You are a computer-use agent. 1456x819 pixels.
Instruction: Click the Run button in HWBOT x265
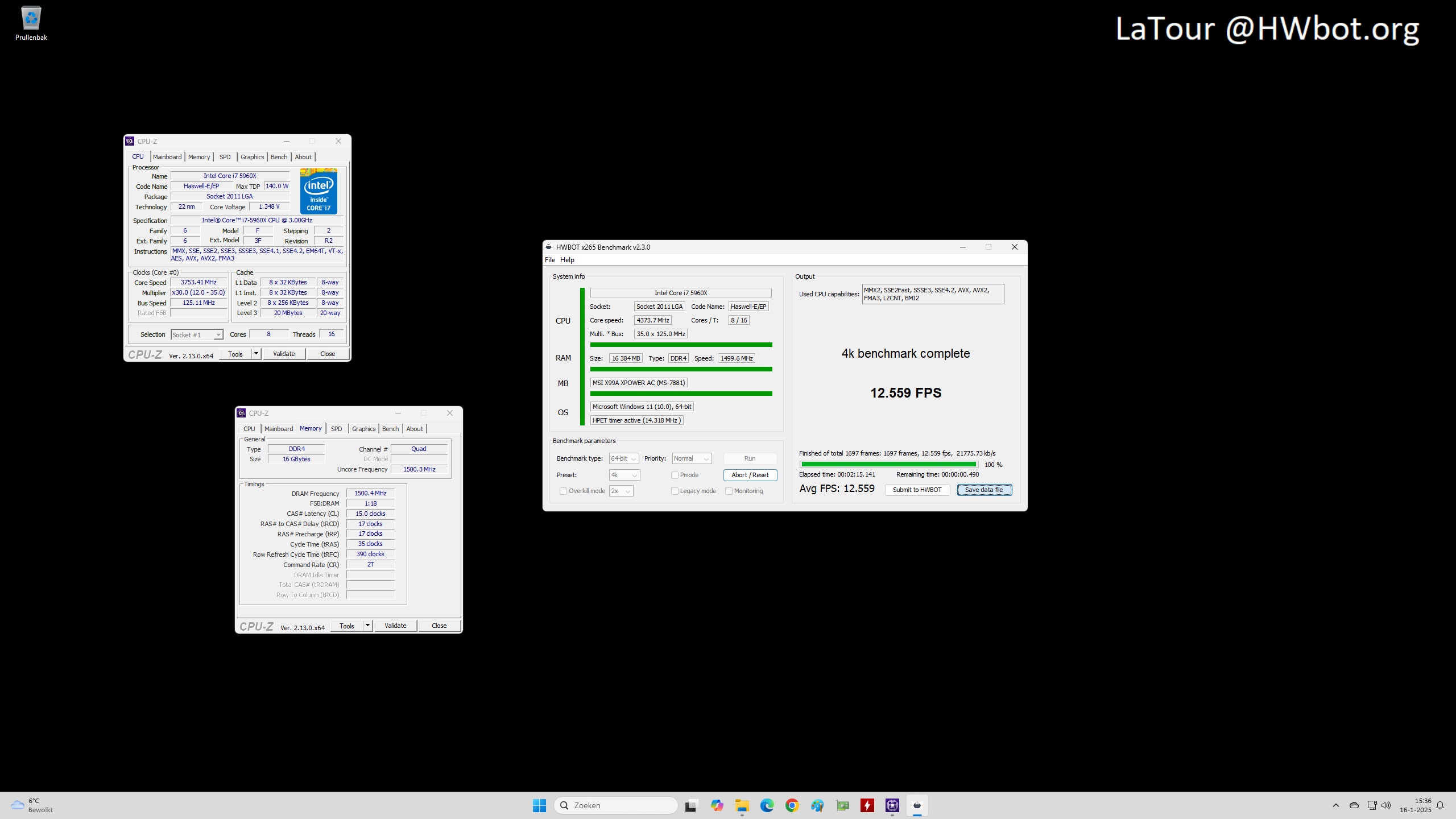click(750, 458)
